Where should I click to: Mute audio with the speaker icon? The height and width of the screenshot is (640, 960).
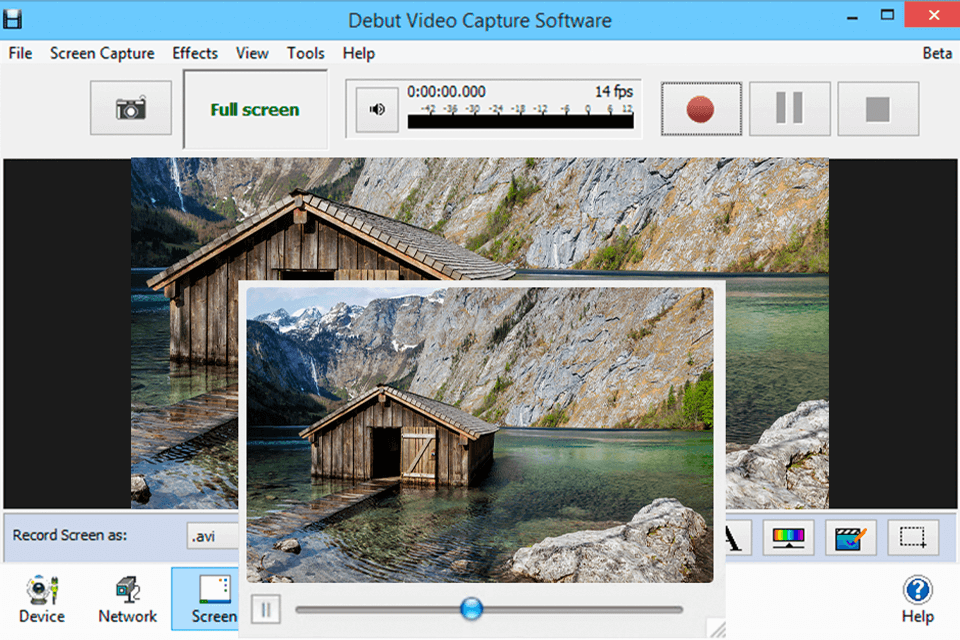377,110
